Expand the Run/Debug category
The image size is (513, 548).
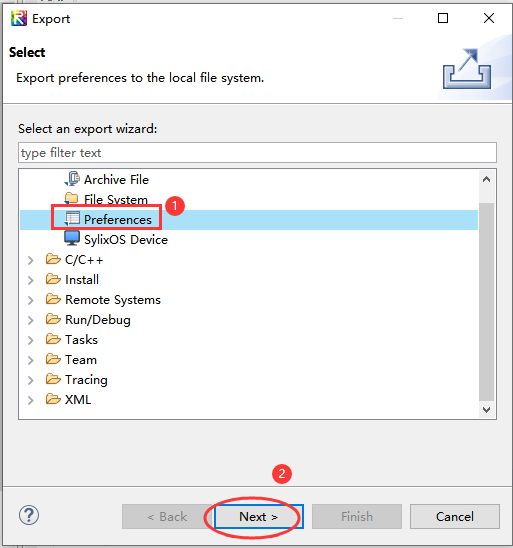pos(31,320)
